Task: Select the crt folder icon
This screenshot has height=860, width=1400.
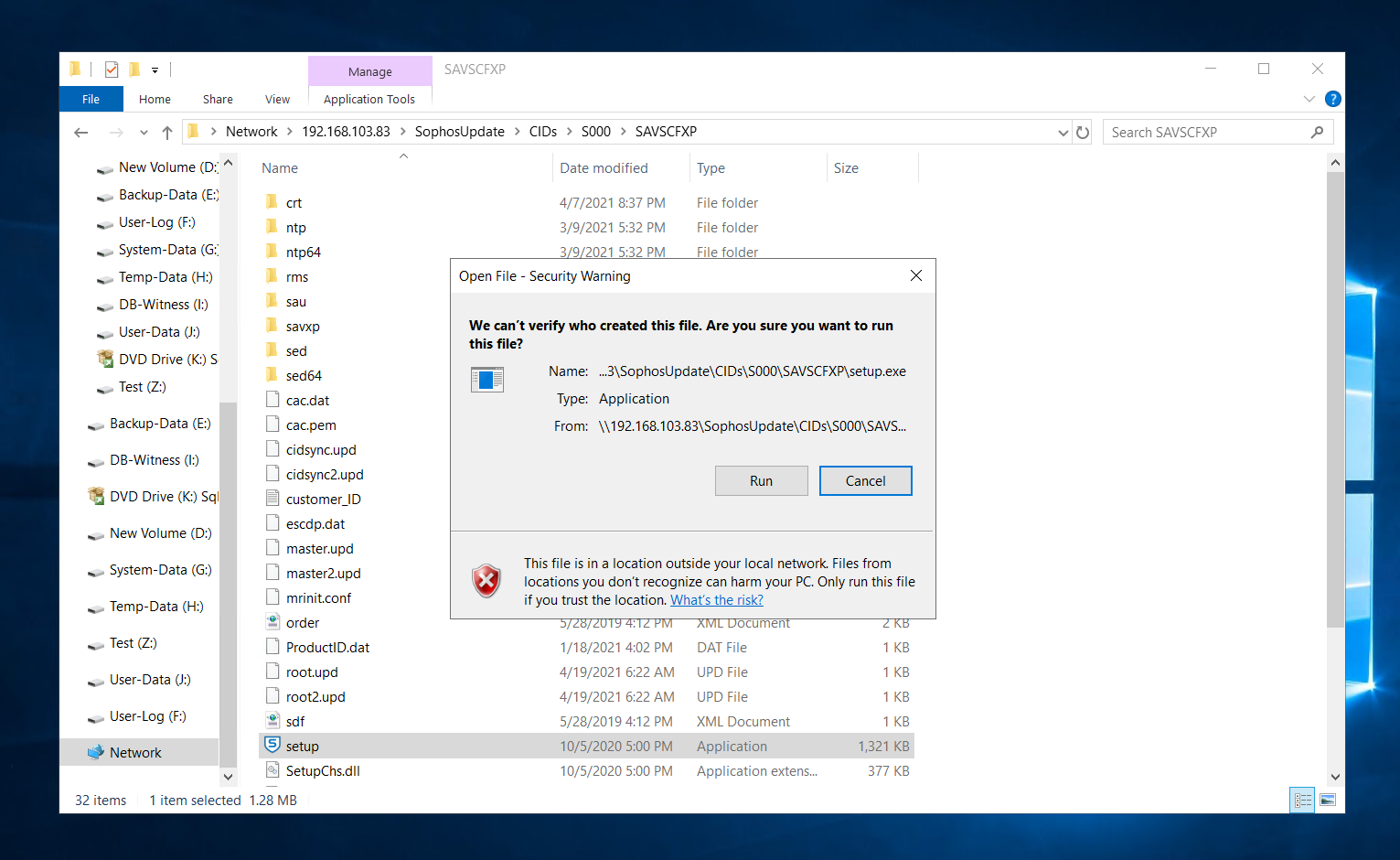Action: pyautogui.click(x=272, y=202)
